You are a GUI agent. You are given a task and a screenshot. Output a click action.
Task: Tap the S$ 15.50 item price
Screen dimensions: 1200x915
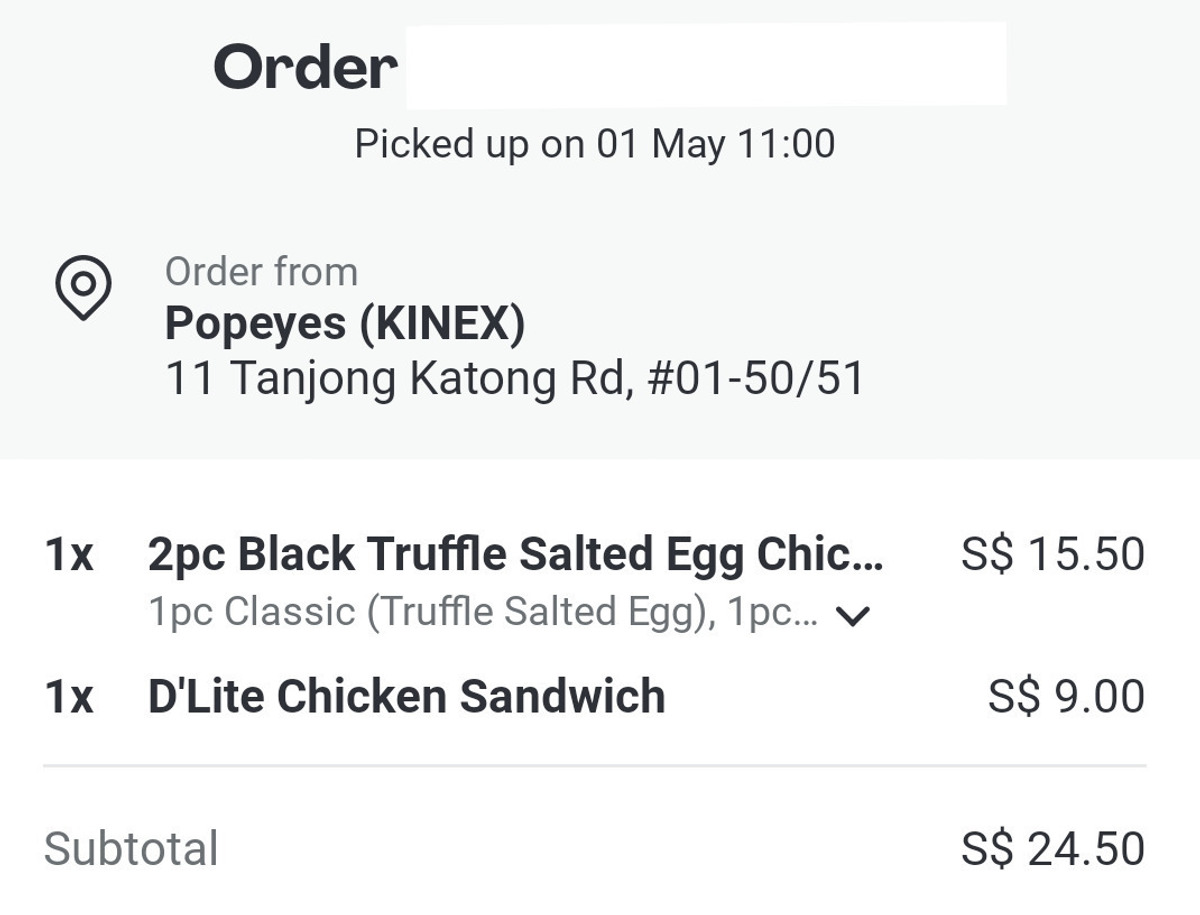point(1053,554)
